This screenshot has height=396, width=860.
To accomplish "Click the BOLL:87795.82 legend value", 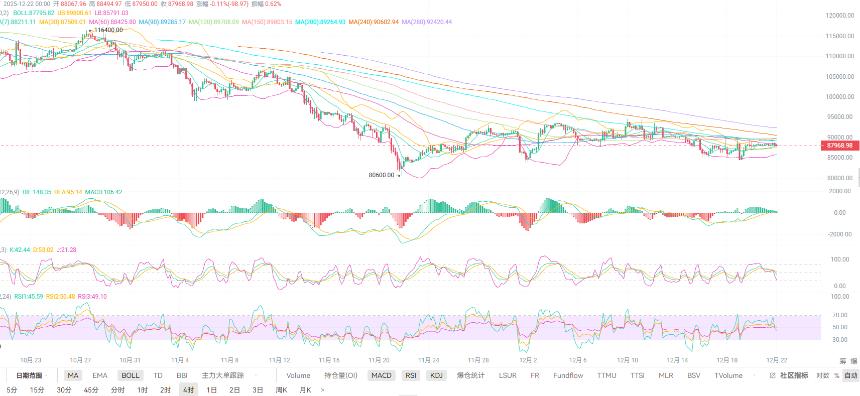I will click(33, 12).
